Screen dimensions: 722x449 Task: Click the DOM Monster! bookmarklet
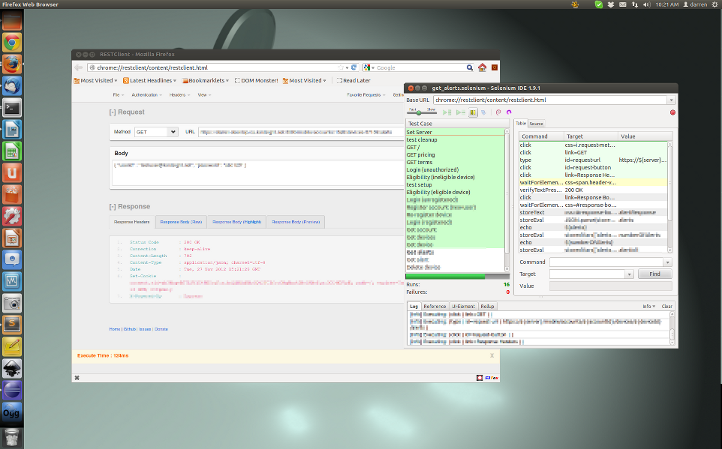[x=256, y=81]
